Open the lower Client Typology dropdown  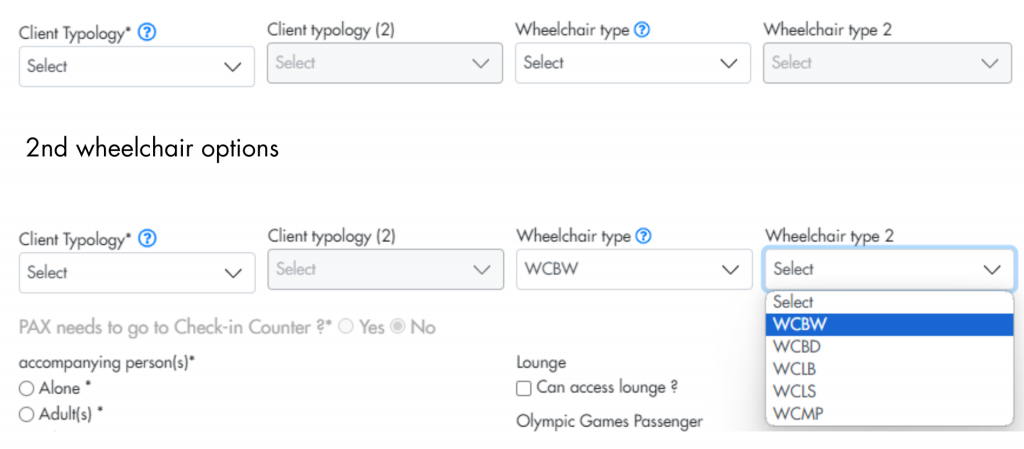[x=137, y=272]
